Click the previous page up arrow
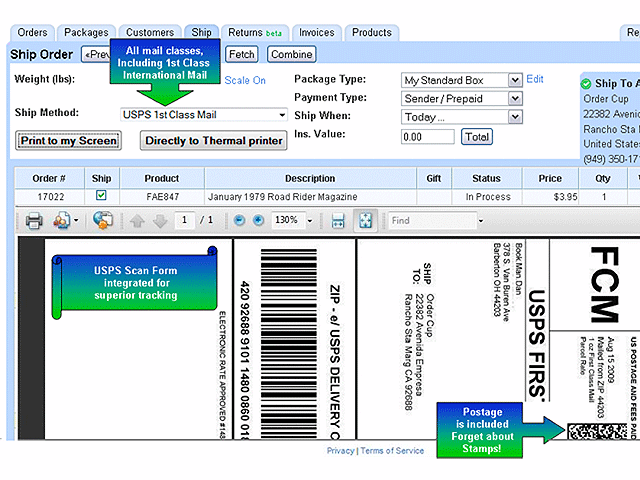The width and height of the screenshot is (640, 480). click(x=138, y=220)
